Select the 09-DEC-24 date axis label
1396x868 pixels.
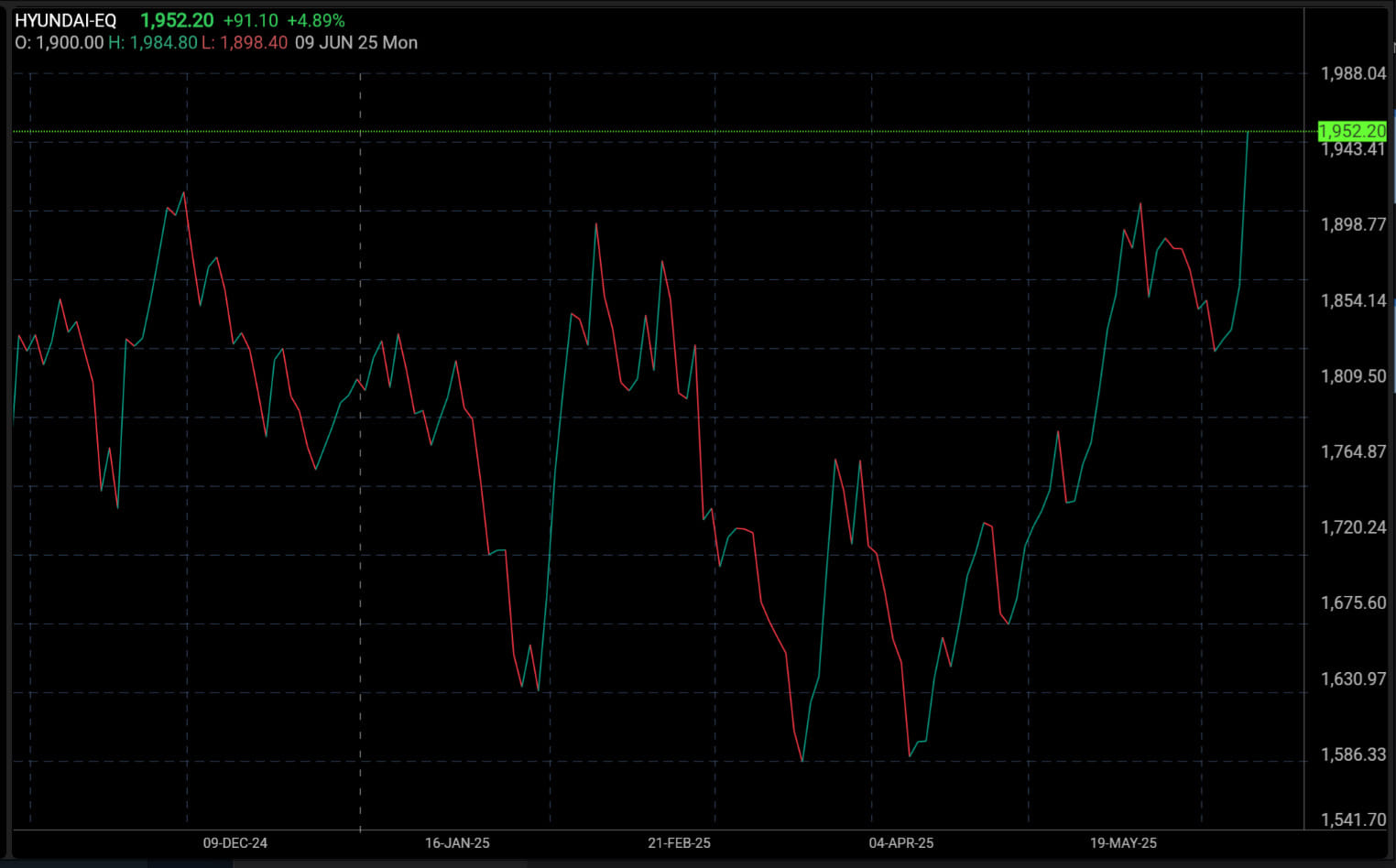[235, 842]
